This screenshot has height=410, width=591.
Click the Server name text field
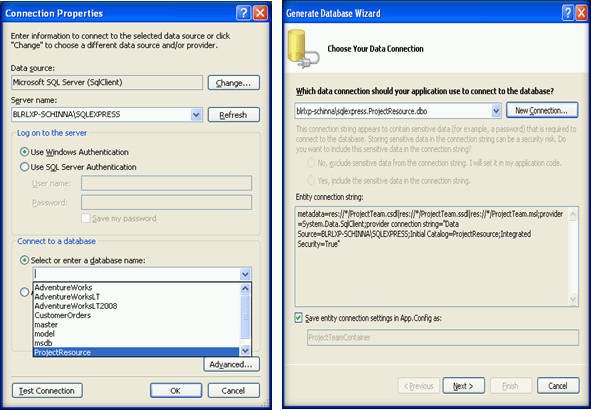pyautogui.click(x=101, y=115)
